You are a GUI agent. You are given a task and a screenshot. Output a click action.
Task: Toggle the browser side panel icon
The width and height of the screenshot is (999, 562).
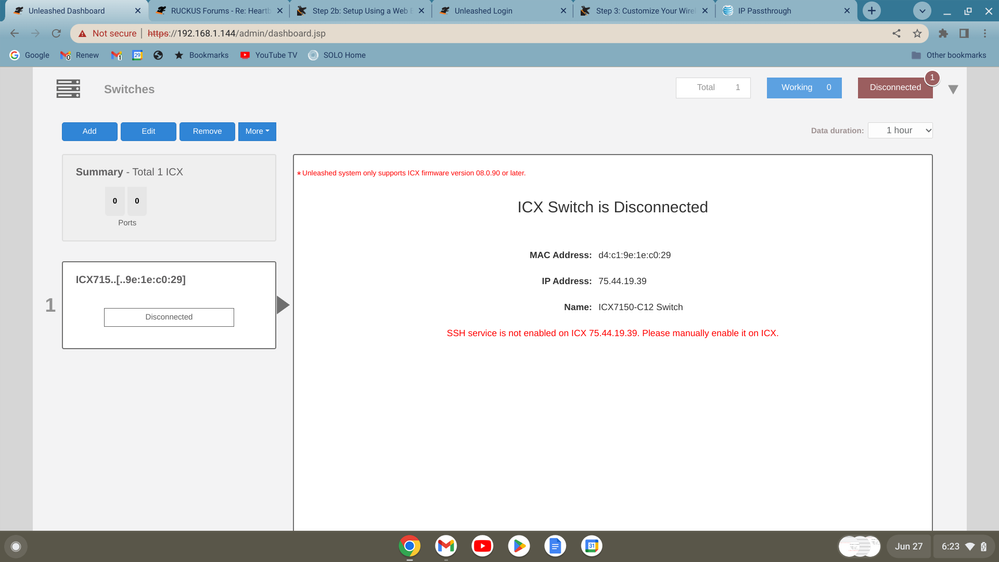[964, 33]
